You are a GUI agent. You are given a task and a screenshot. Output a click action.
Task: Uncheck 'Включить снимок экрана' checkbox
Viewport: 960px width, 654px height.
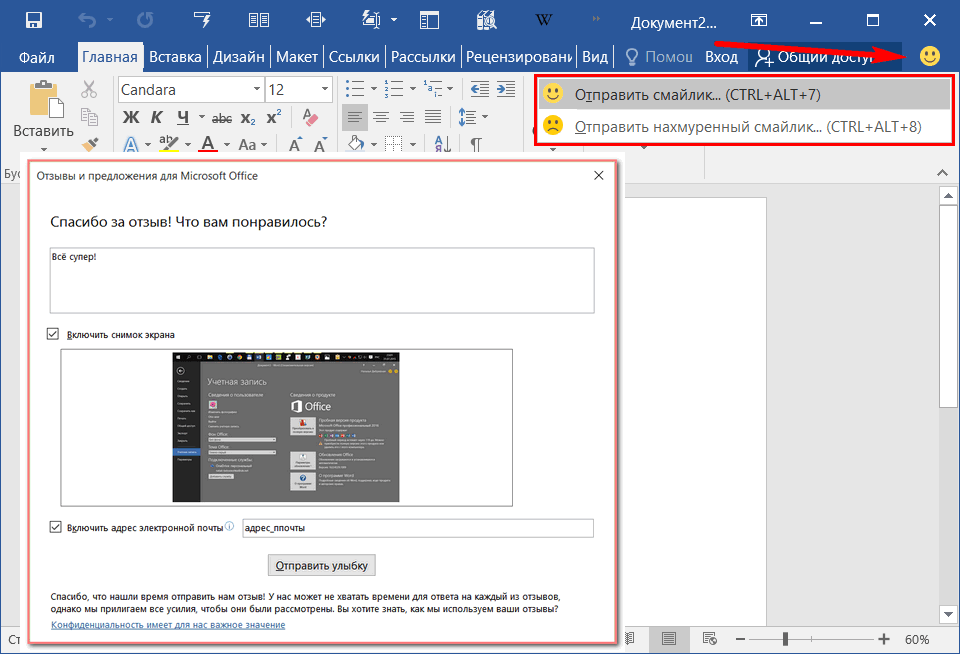(53, 334)
